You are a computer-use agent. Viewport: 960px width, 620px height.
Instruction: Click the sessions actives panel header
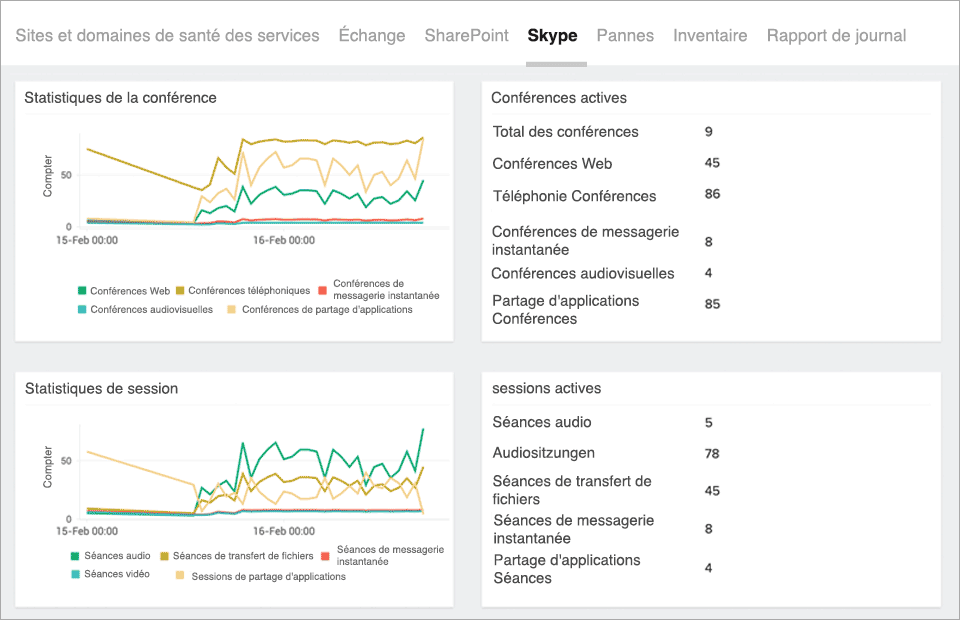pyautogui.click(x=548, y=388)
